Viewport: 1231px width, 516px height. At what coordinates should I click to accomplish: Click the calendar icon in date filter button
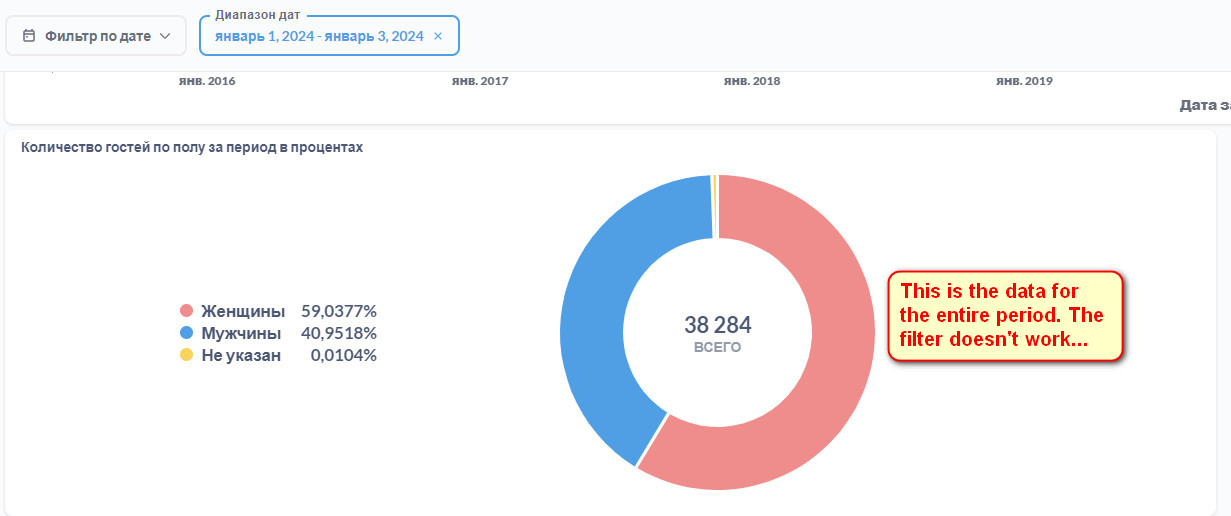pyautogui.click(x=29, y=36)
